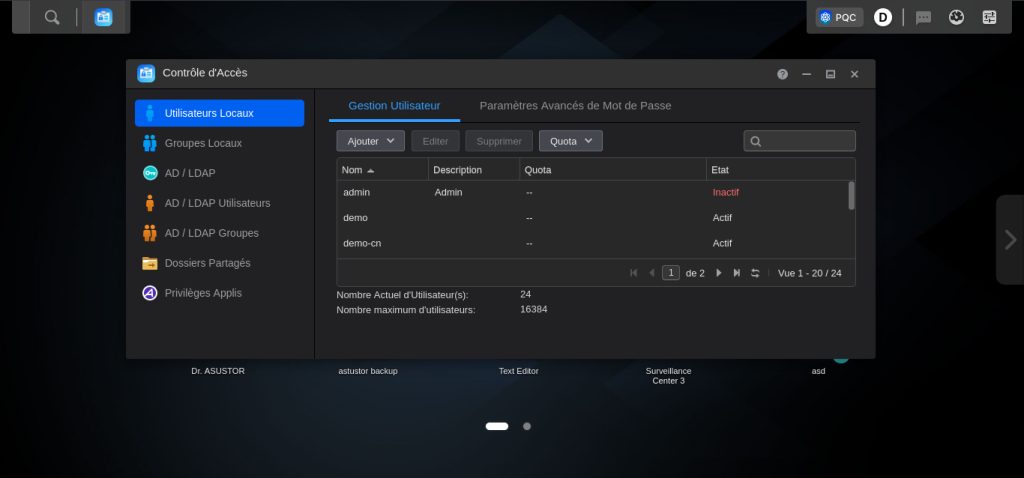Click the globe icon in top bar
The image size is (1024, 478).
957,18
